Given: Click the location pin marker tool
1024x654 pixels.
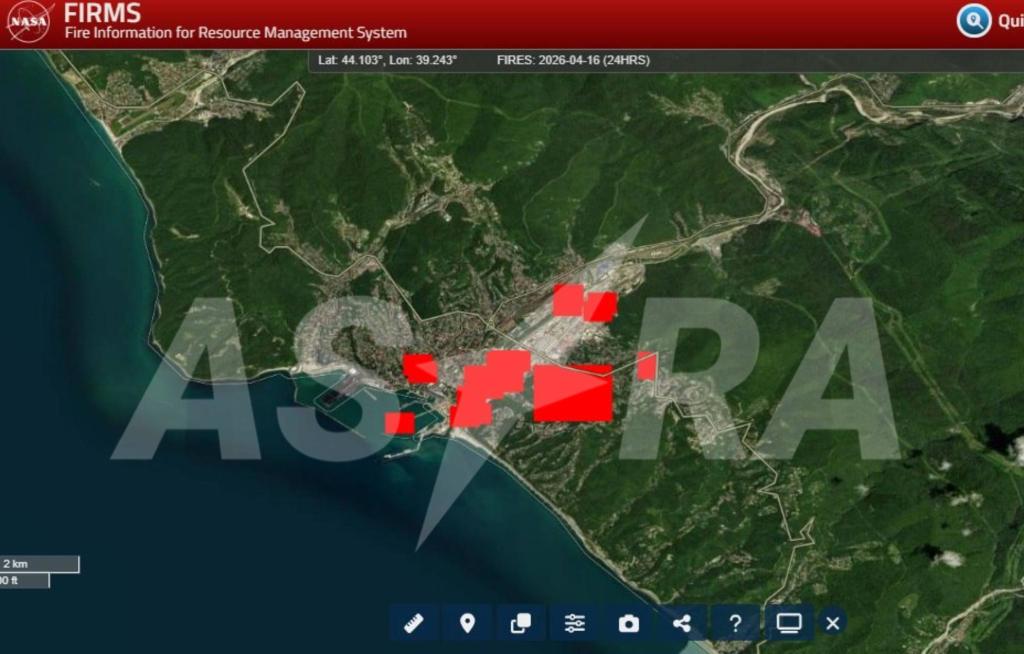Looking at the screenshot, I should click(467, 623).
